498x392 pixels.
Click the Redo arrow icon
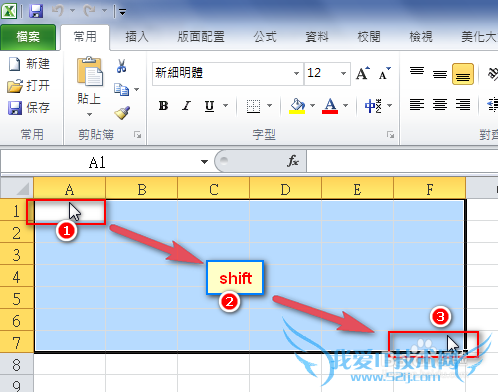[89, 11]
